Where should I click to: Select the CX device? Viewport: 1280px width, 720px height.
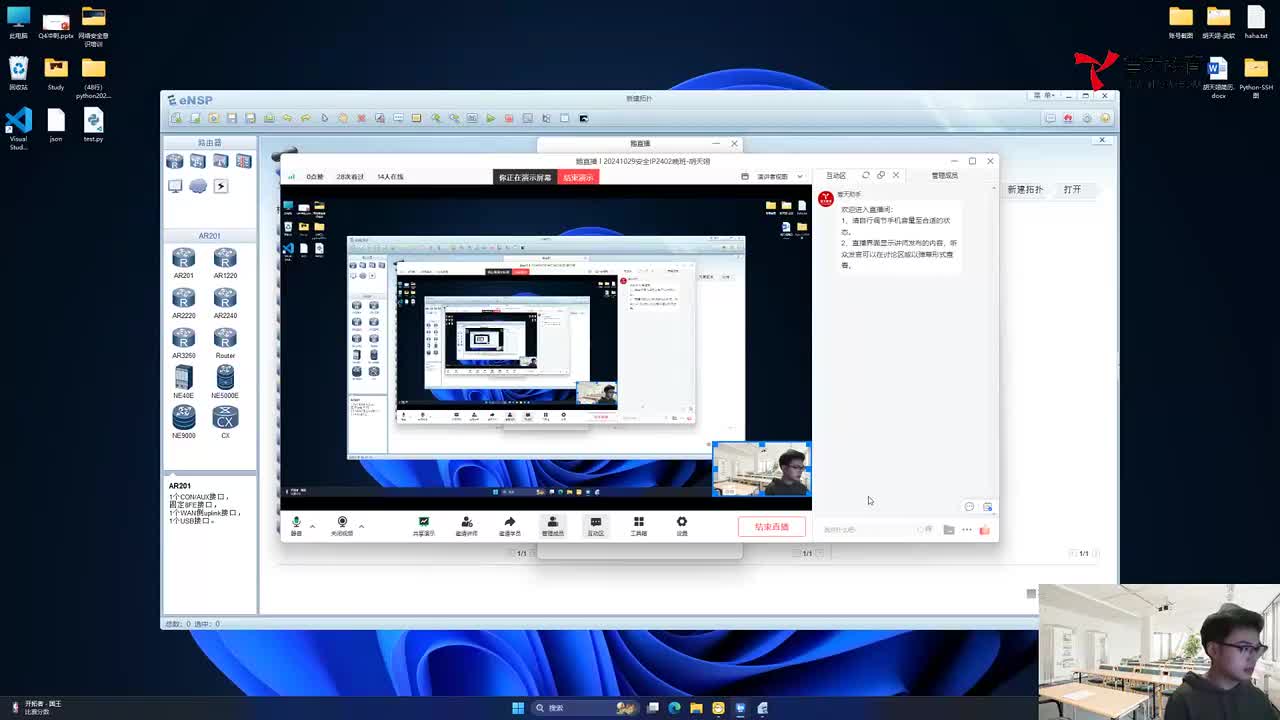coord(225,422)
